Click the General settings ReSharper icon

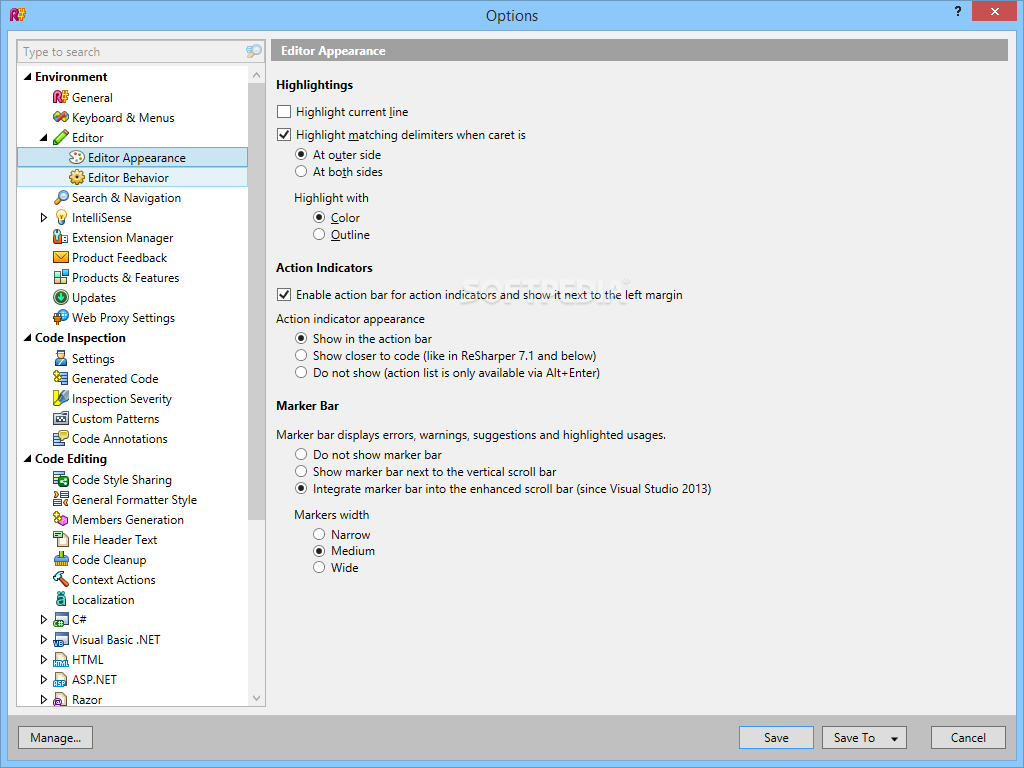point(61,97)
